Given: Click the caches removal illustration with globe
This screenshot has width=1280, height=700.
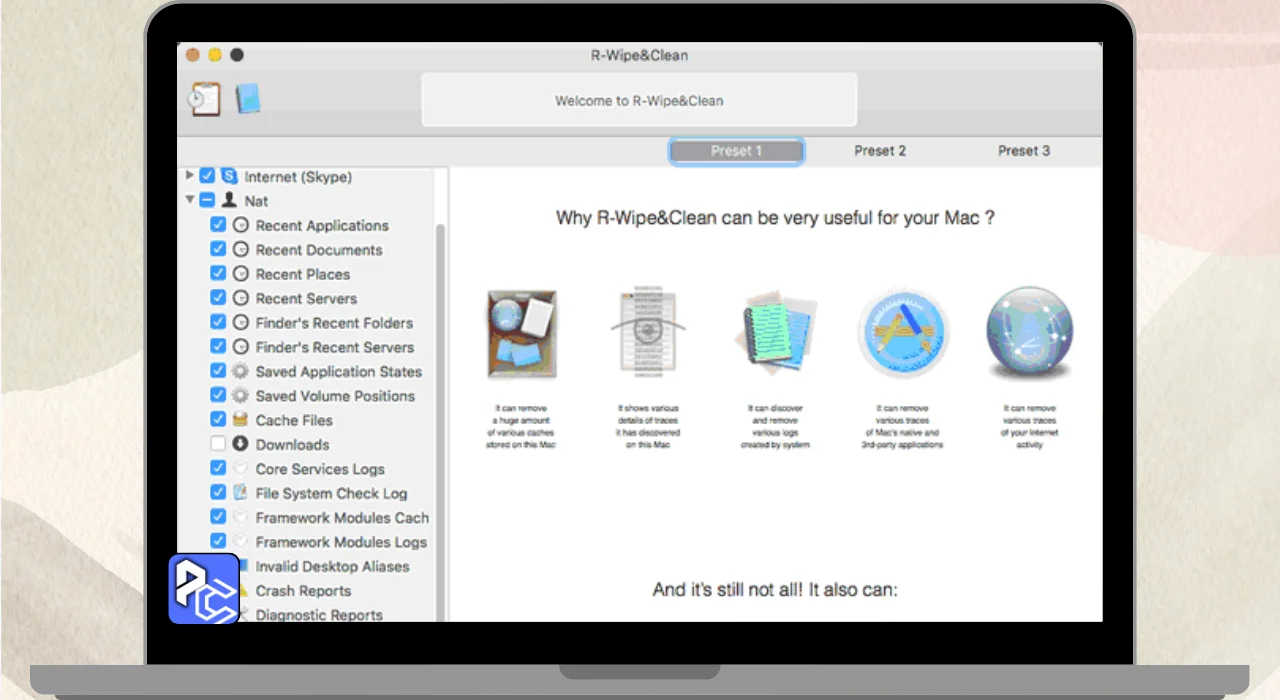Looking at the screenshot, I should tap(521, 334).
